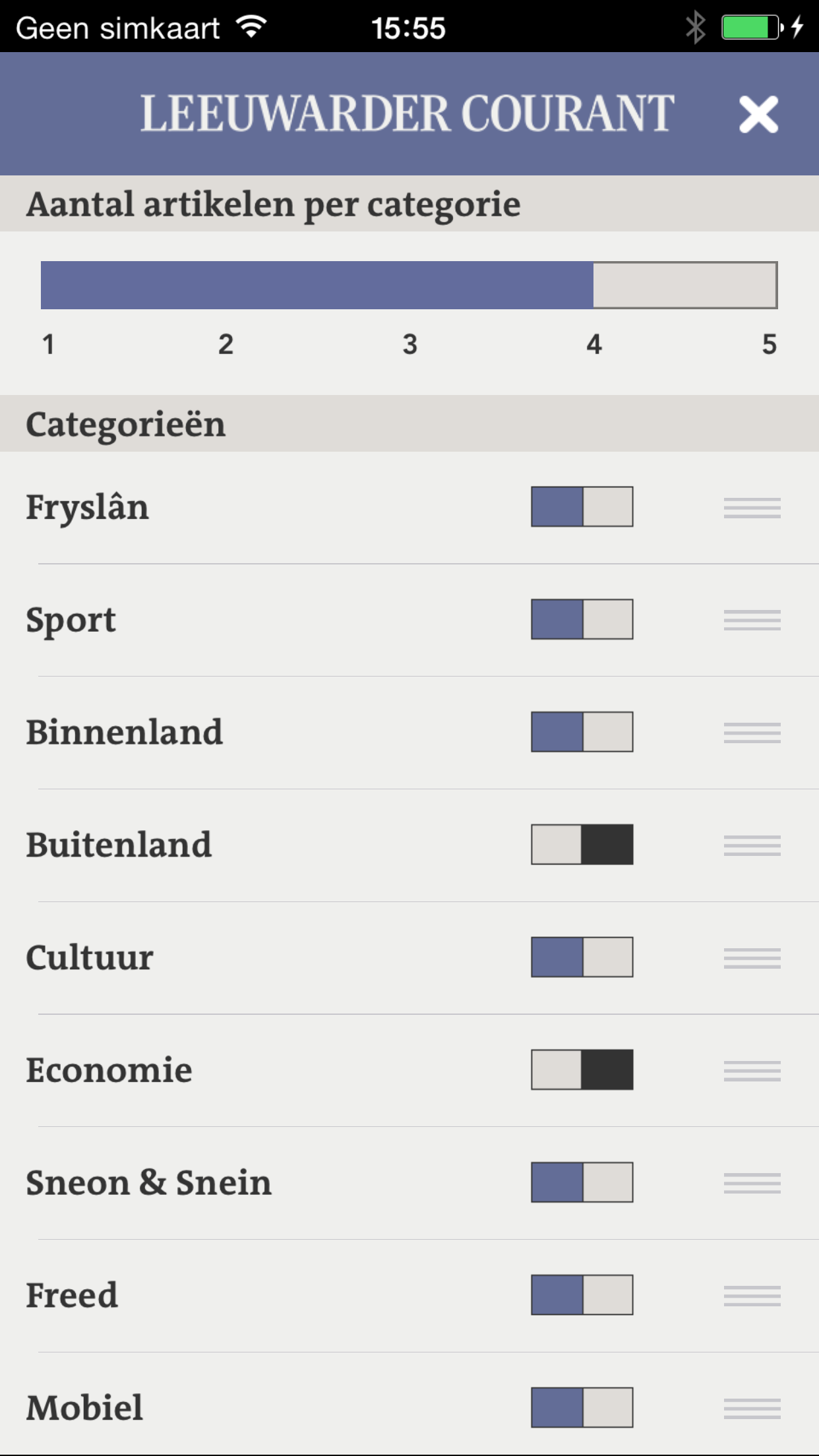Close the settings panel with the X

coord(758,115)
